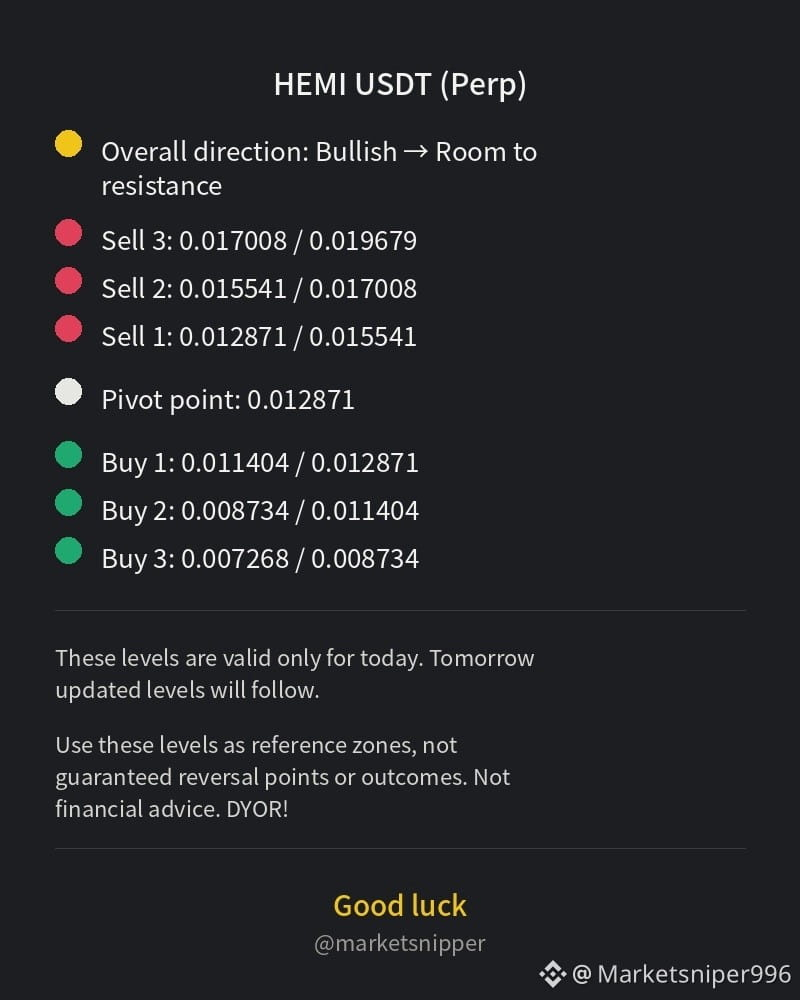Image resolution: width=800 pixels, height=1000 pixels.
Task: Select the Sell 3 price range text
Action: tap(259, 241)
